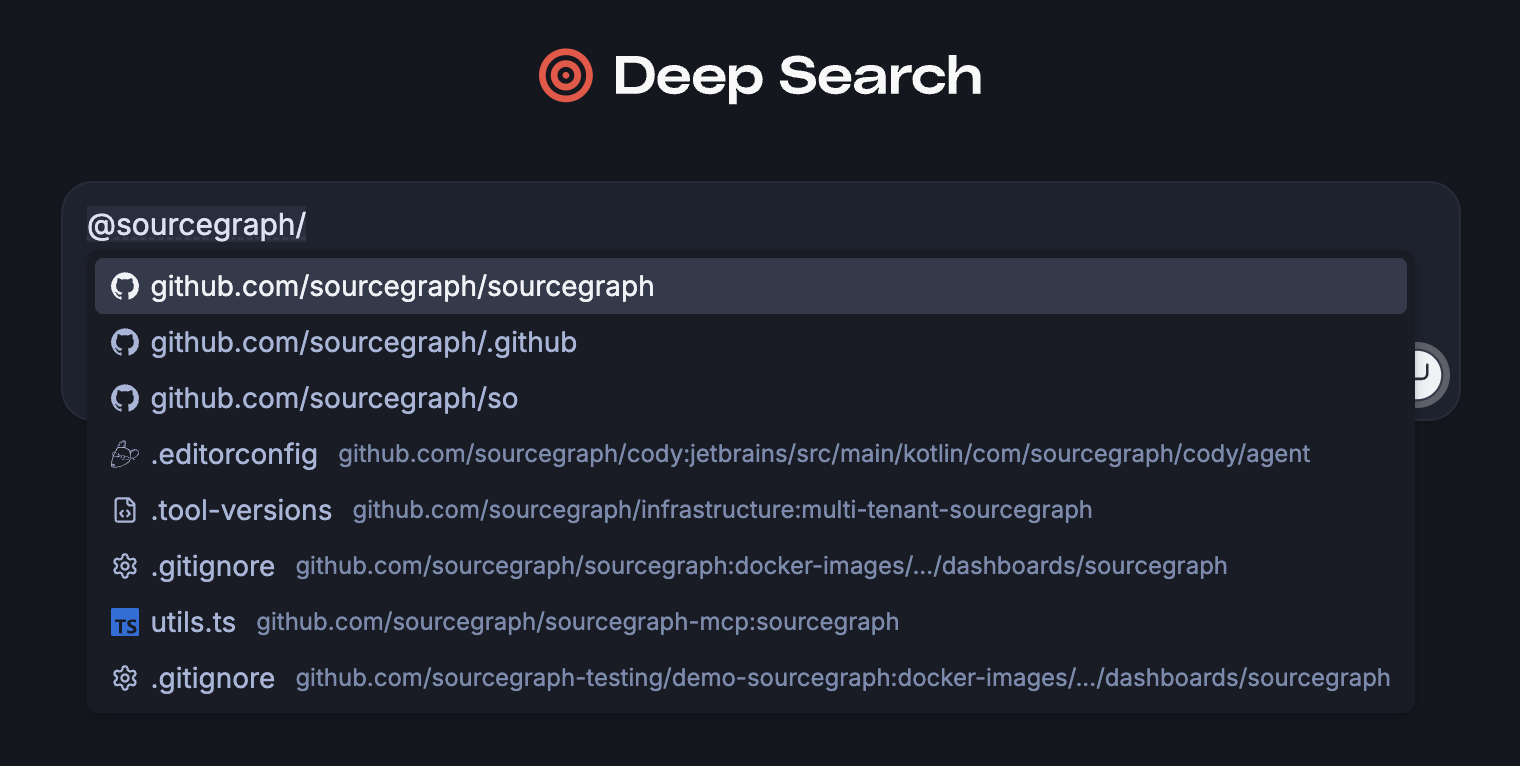Click GitHub icon beside sourcegraph/.github

124,342
